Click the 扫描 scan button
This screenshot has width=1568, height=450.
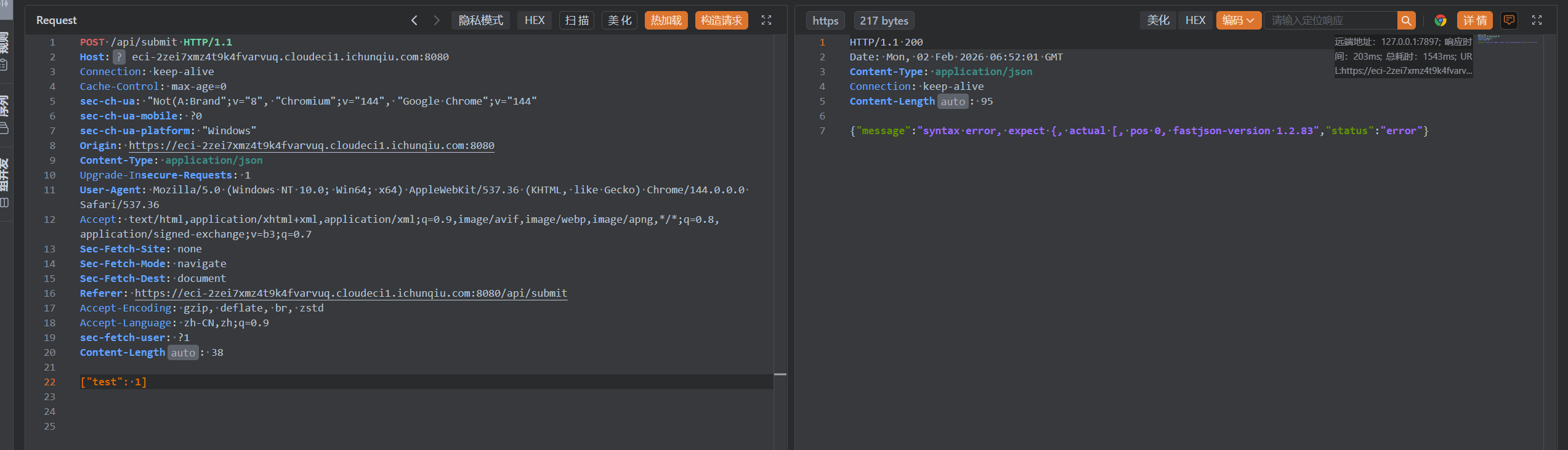(577, 20)
